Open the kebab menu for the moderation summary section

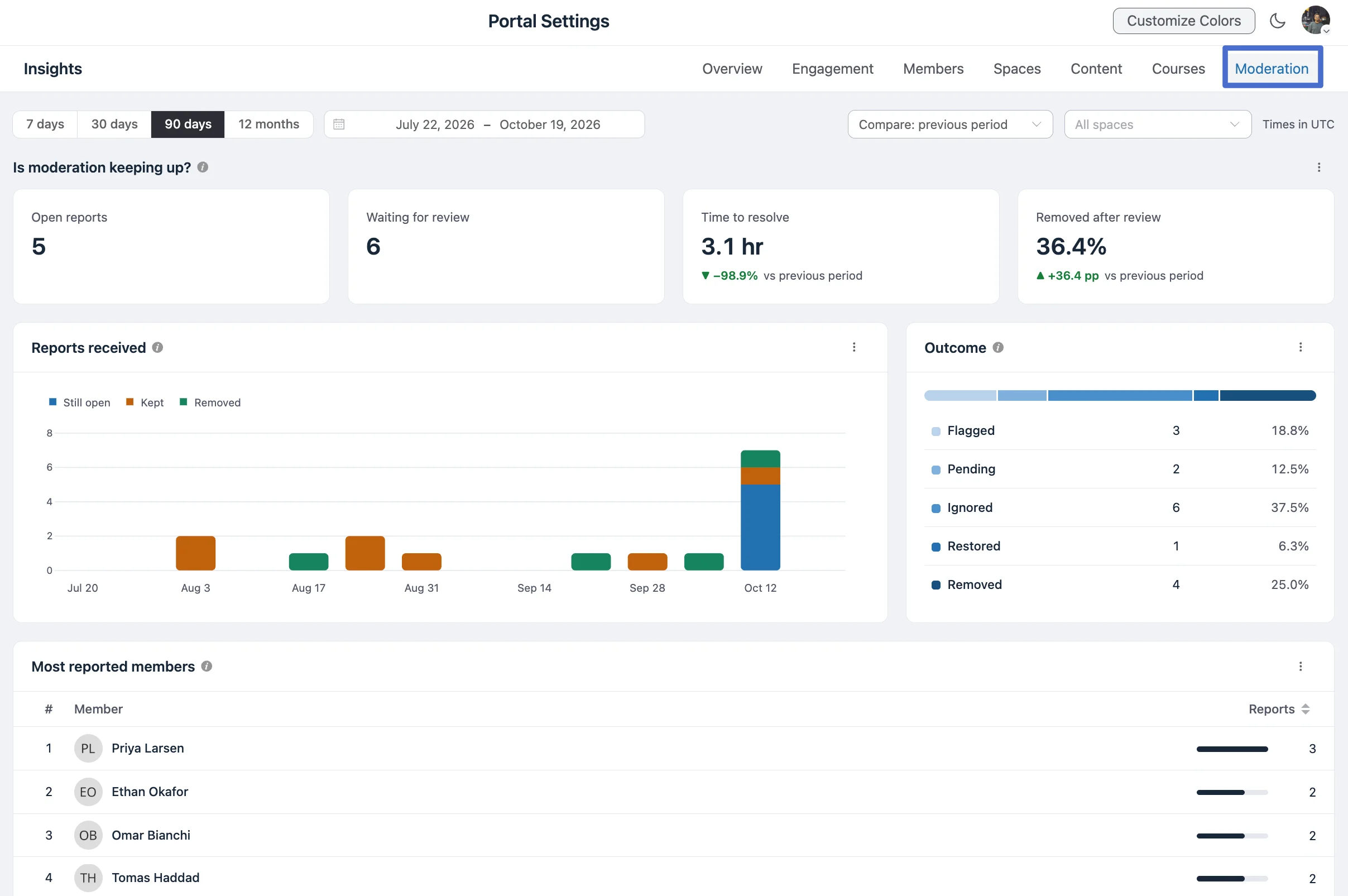pos(1319,167)
